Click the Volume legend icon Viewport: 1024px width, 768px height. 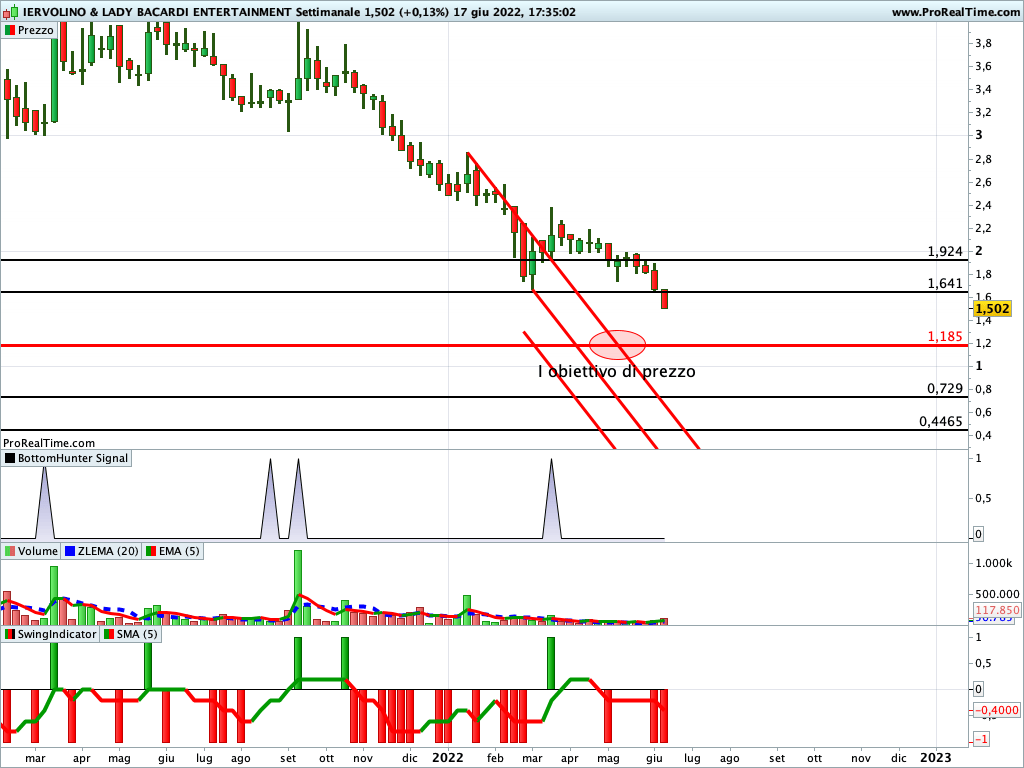(10, 551)
